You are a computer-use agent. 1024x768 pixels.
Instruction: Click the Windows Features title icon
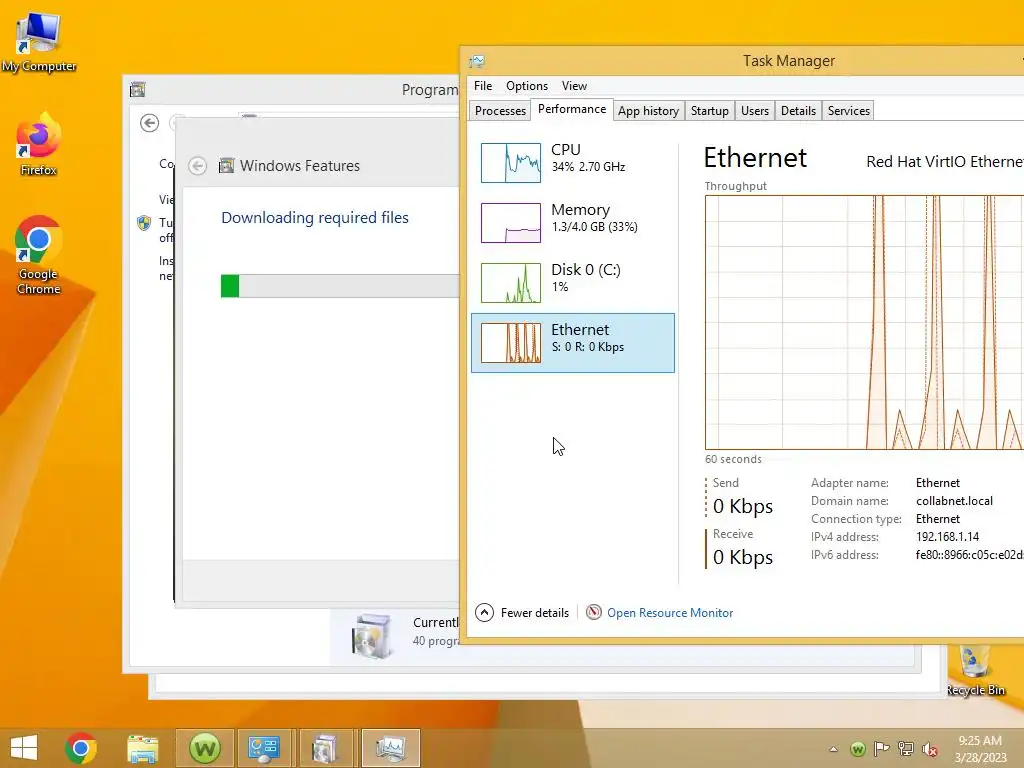click(x=226, y=166)
